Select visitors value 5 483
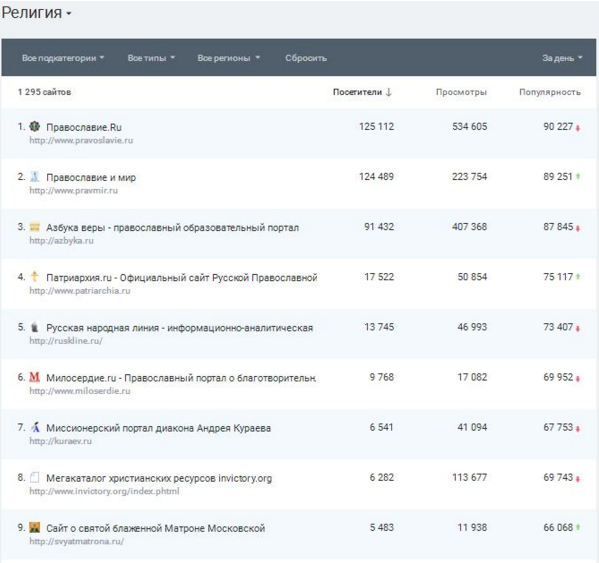 coord(382,527)
